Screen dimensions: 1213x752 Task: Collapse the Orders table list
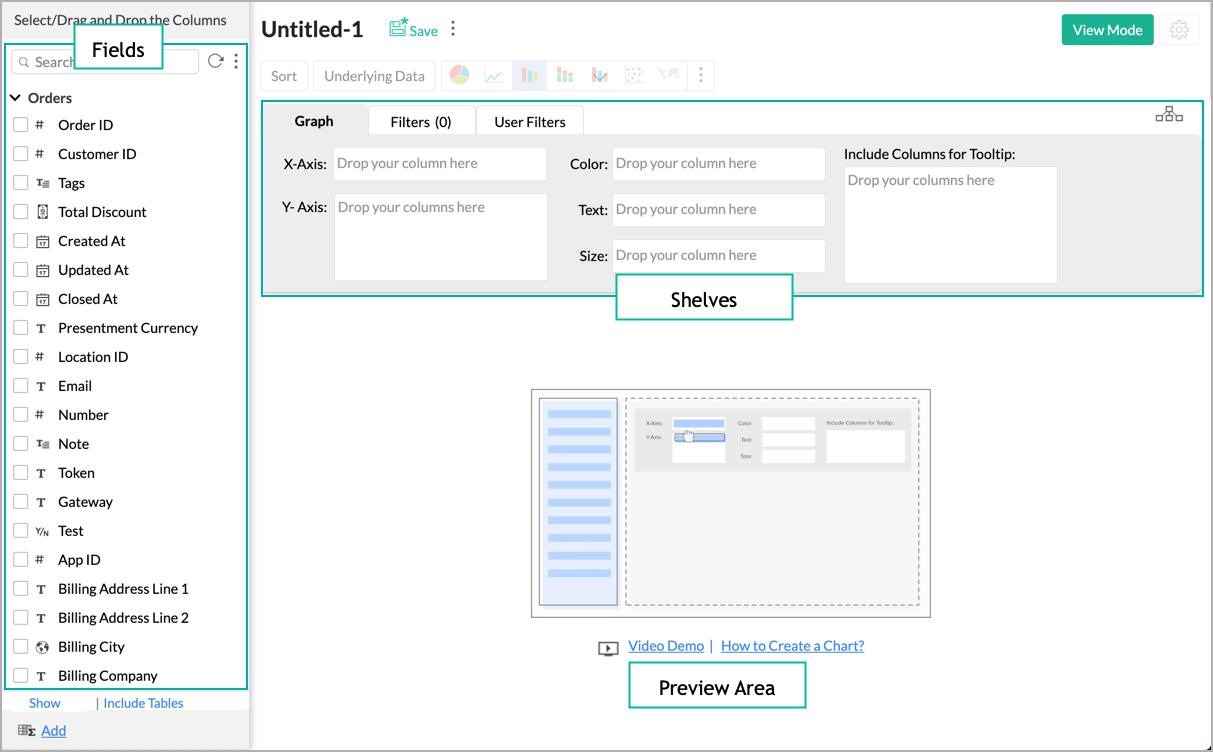[x=15, y=97]
